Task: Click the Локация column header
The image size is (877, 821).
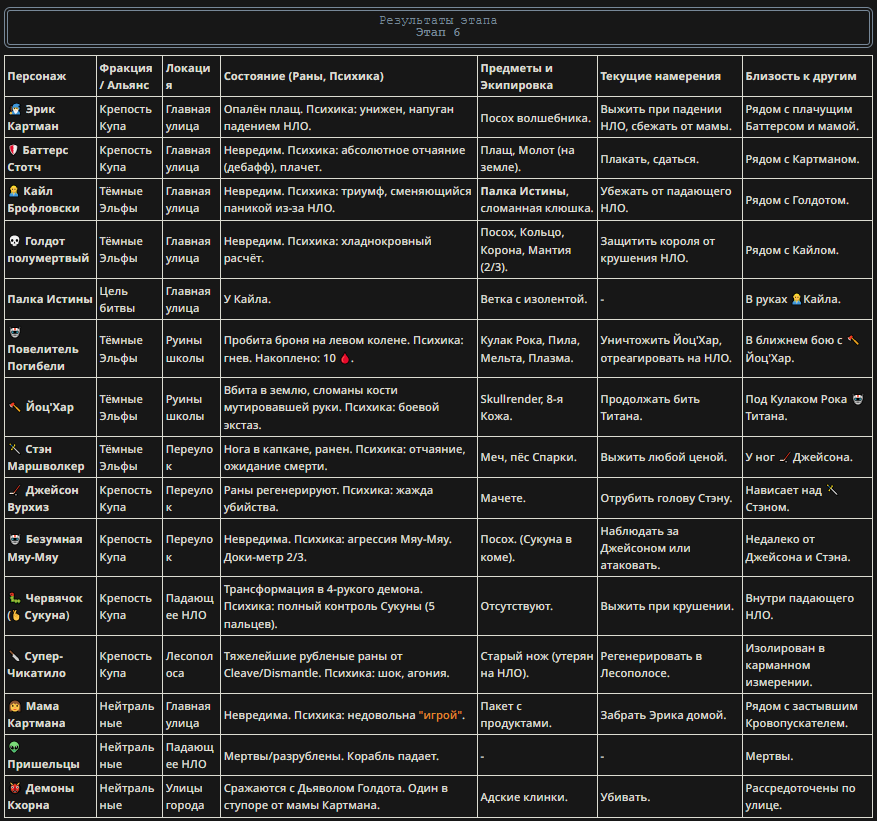Action: point(191,76)
